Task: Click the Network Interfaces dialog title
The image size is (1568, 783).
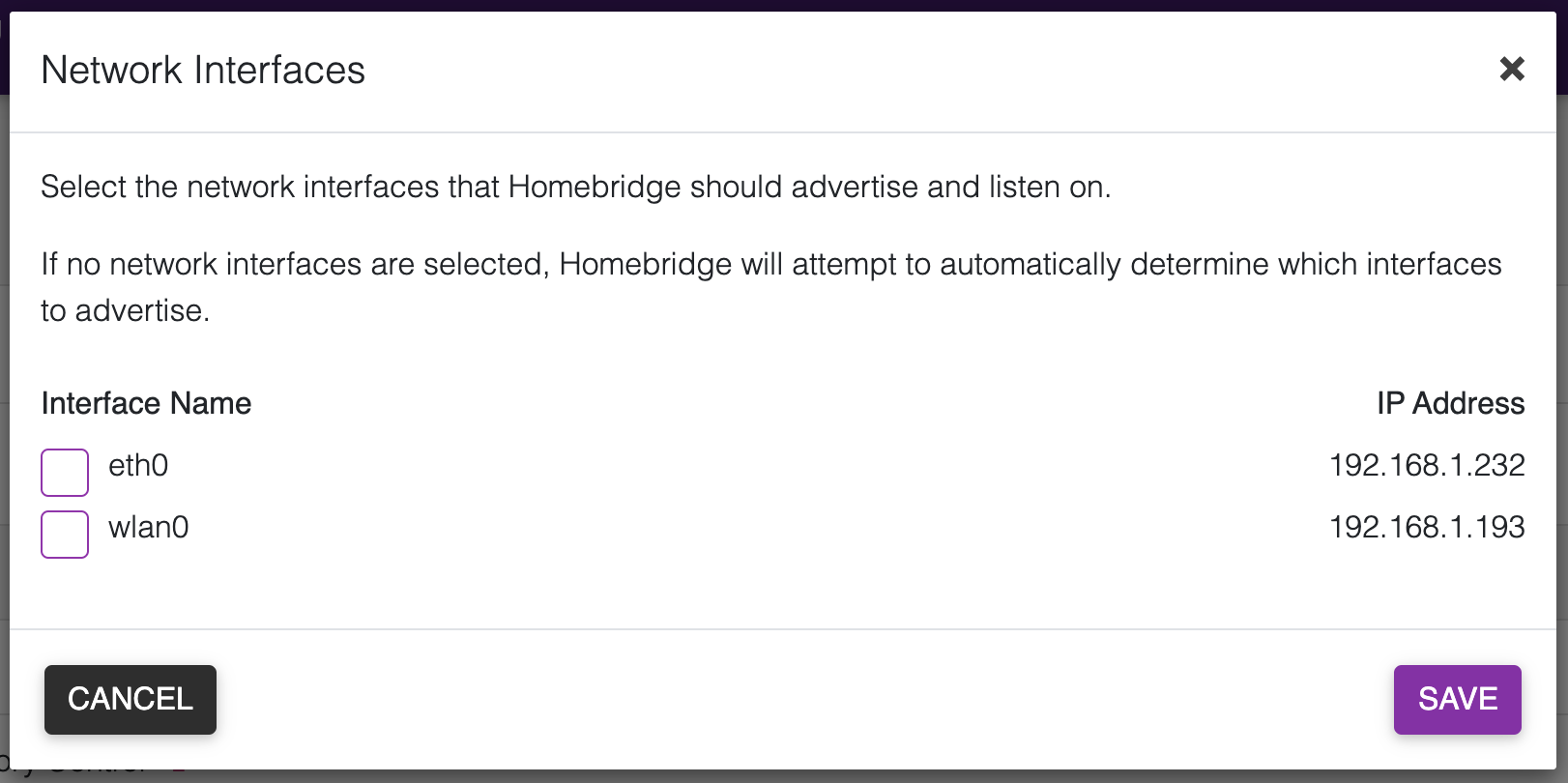Action: [x=202, y=69]
